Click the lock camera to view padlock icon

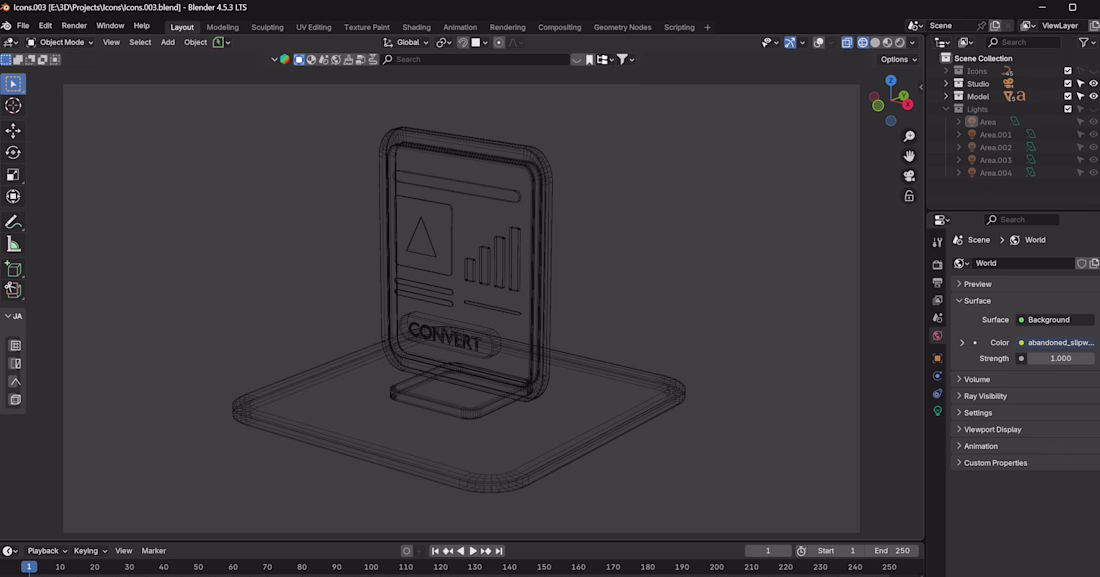909,196
